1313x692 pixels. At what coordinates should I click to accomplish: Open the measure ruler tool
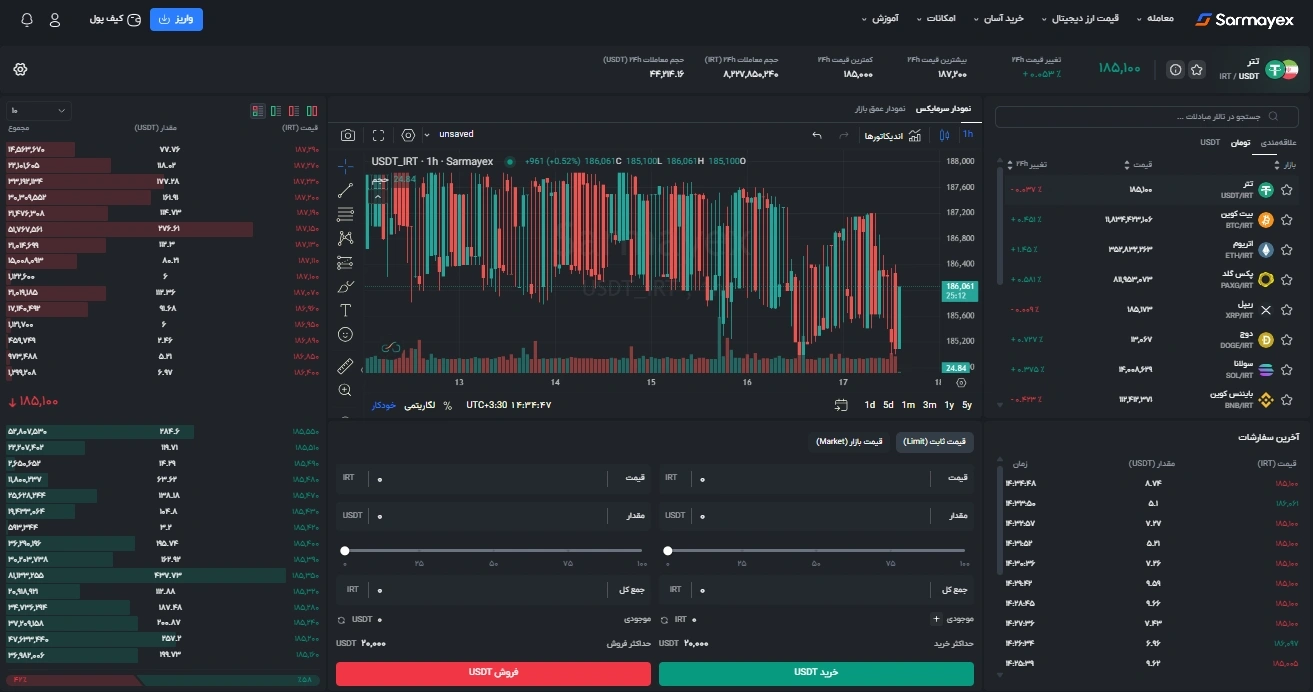346,365
